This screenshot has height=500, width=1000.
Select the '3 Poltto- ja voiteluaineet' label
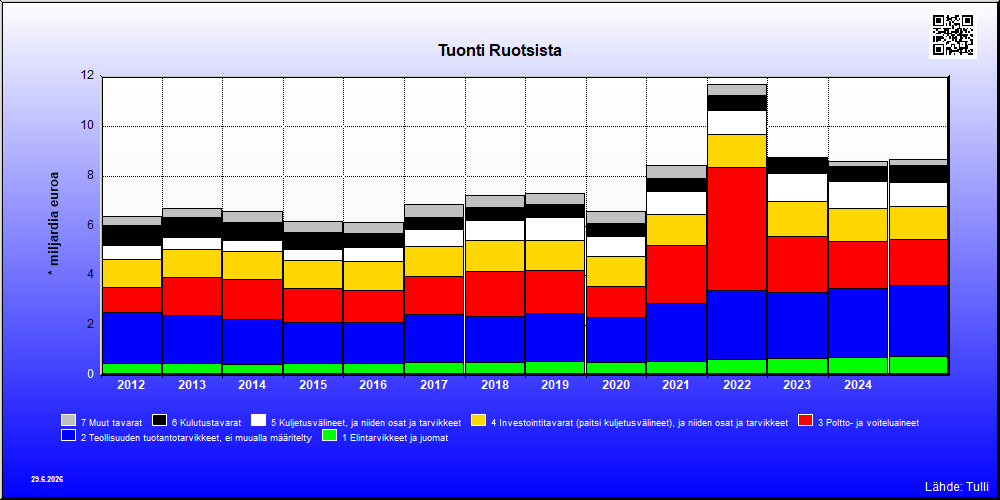coord(869,422)
